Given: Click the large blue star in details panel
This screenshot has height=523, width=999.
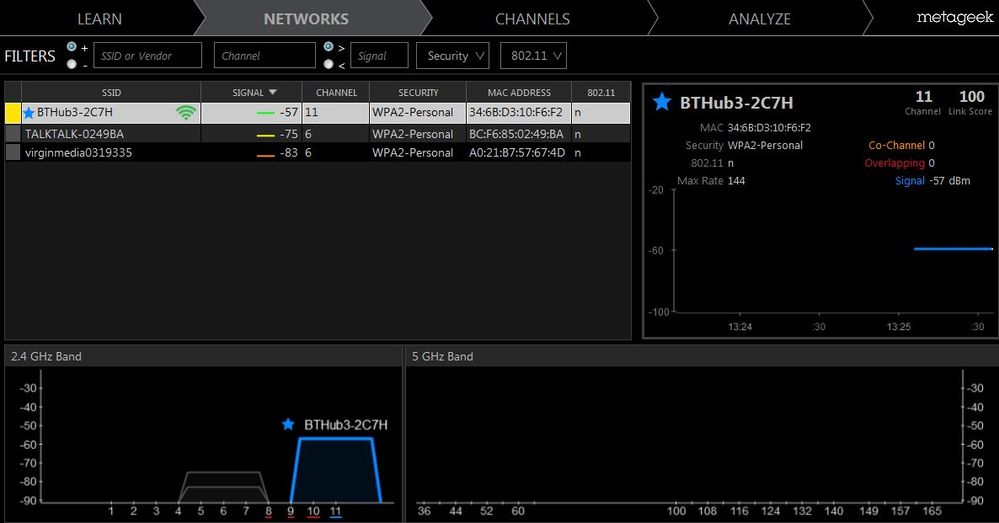Looking at the screenshot, I should point(662,102).
